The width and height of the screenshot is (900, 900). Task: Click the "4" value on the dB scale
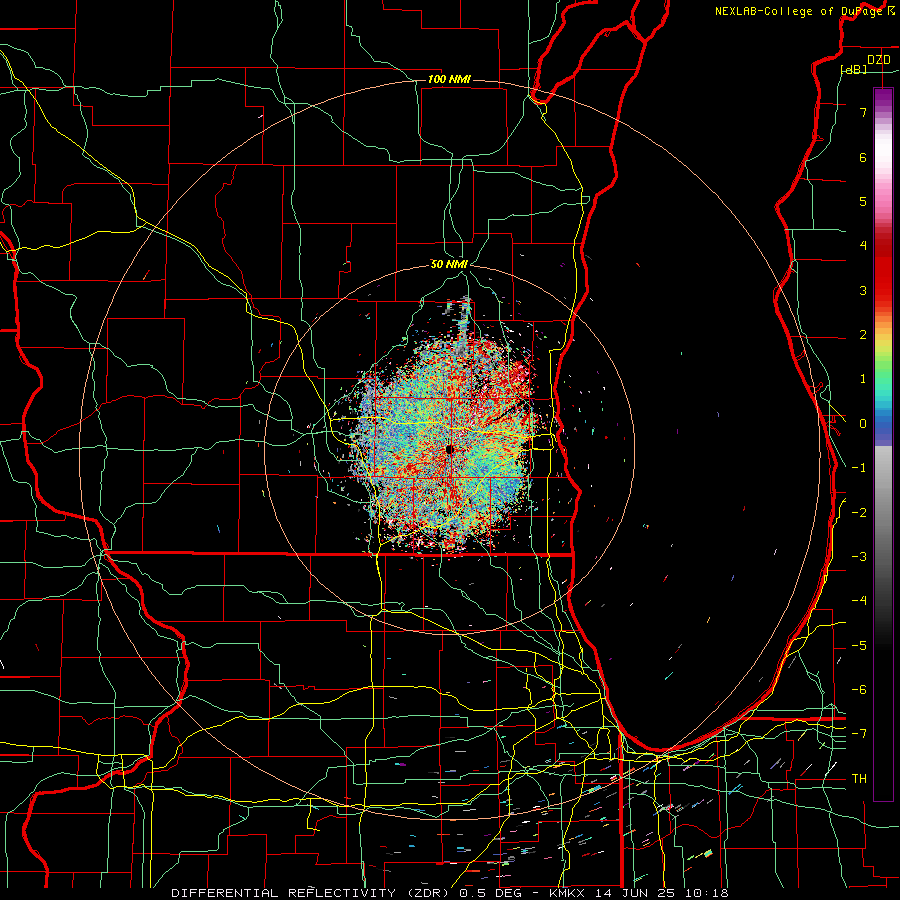(863, 246)
